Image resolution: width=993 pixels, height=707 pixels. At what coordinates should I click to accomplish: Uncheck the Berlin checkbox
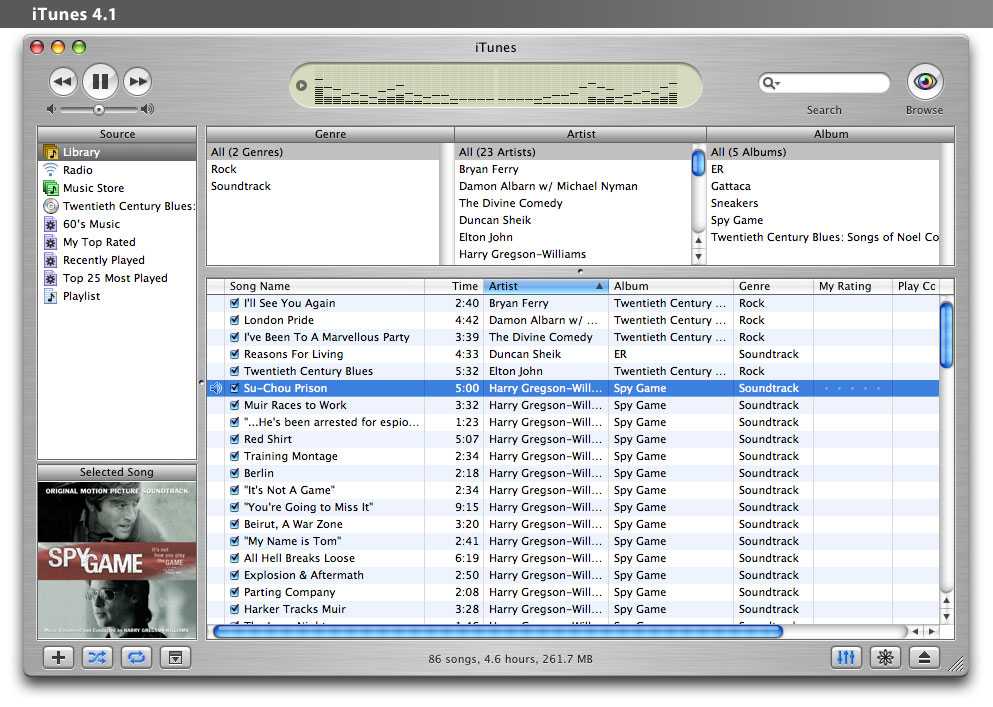click(234, 473)
